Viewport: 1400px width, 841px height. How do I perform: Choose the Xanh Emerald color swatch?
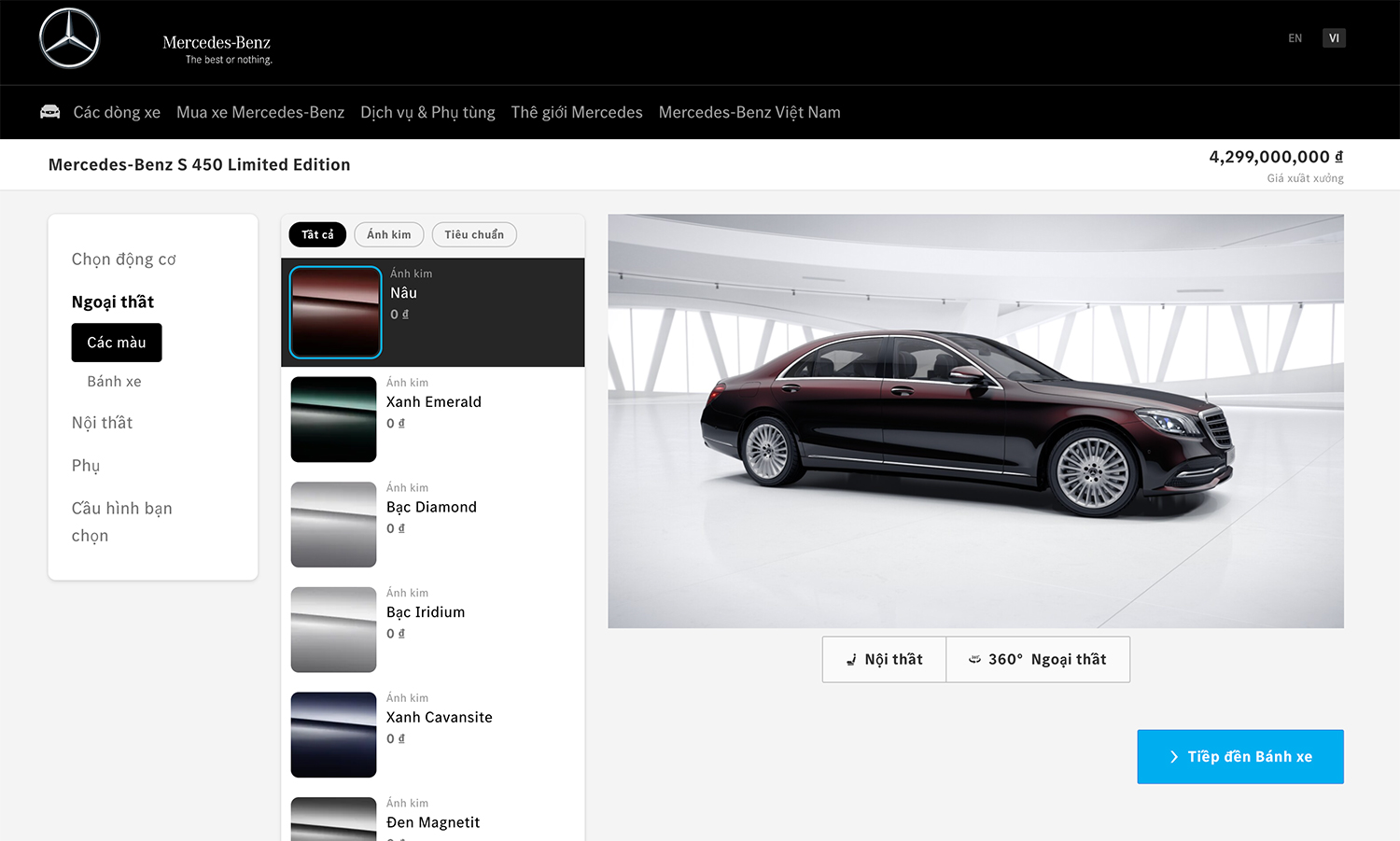[334, 419]
